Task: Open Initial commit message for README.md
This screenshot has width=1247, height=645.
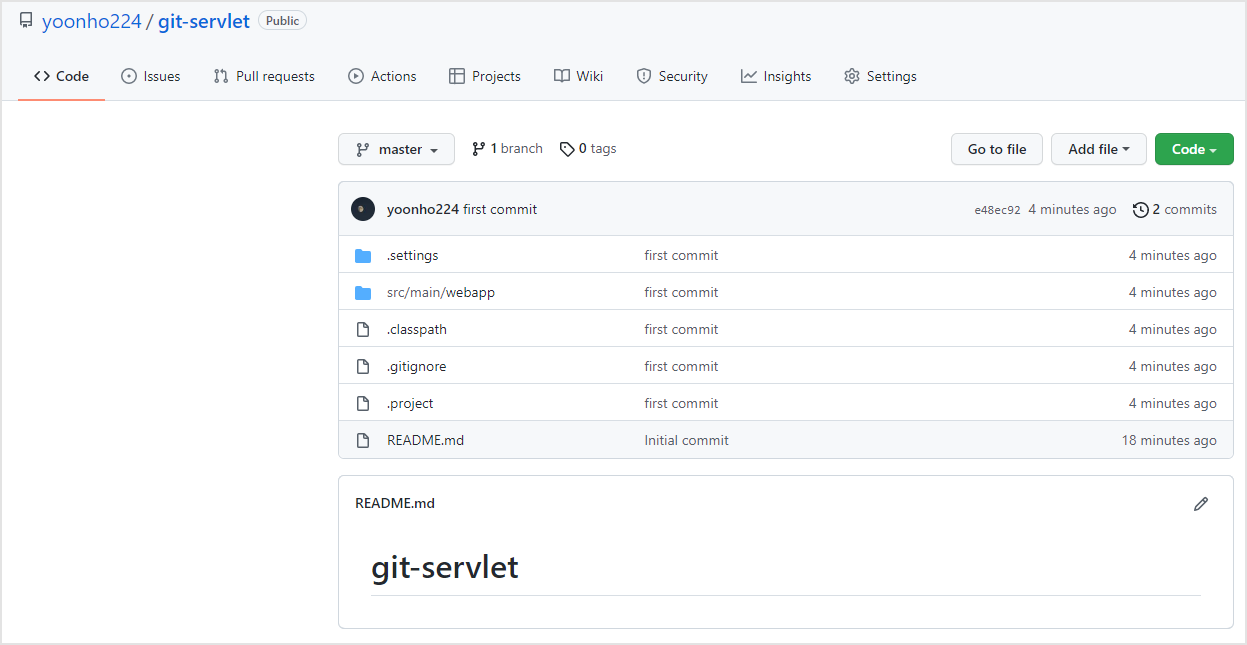Action: (x=687, y=440)
